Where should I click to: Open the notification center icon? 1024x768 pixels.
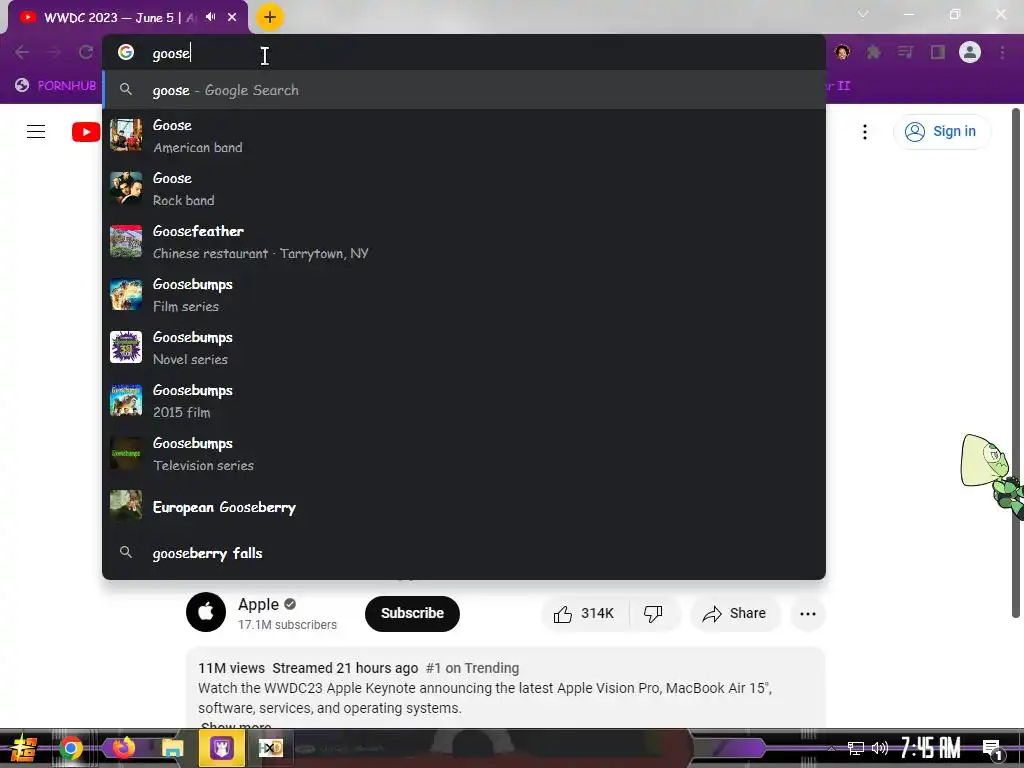click(992, 750)
